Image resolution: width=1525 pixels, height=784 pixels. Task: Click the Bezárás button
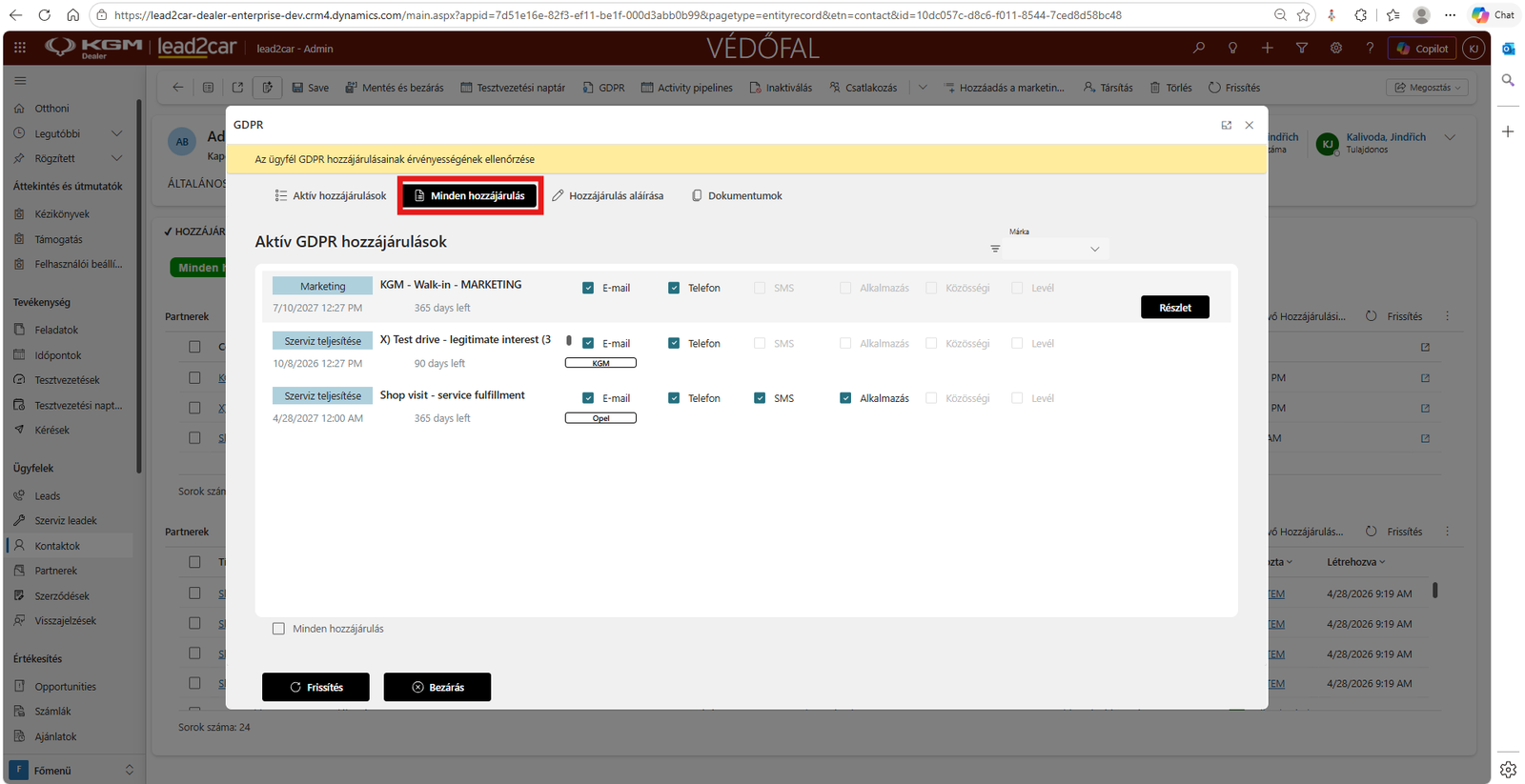(437, 687)
